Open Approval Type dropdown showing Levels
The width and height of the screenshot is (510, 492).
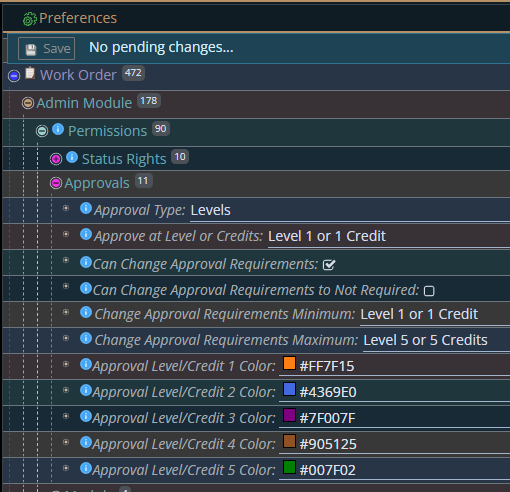350,211
